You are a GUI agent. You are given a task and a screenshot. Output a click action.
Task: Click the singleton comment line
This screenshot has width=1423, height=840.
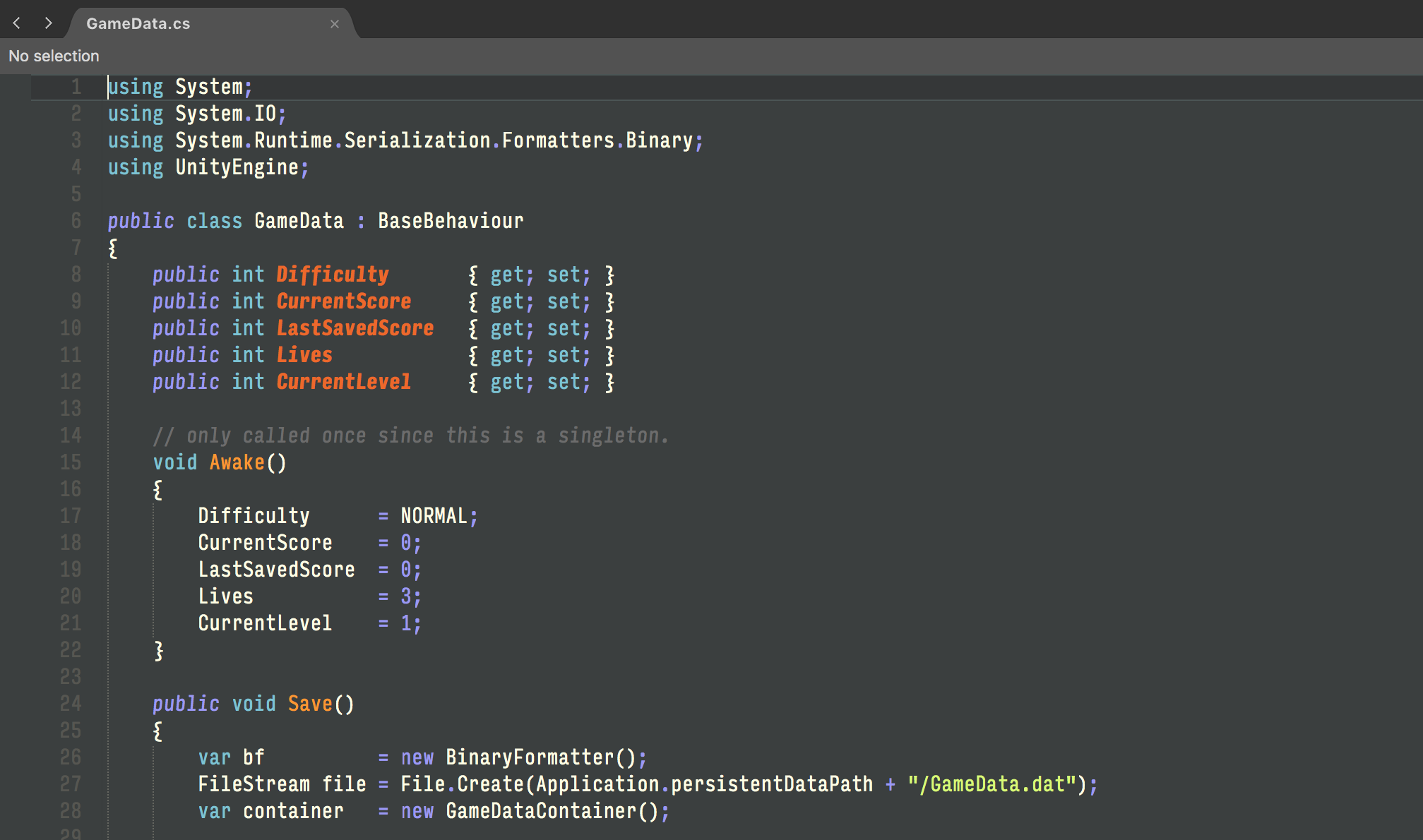(410, 436)
